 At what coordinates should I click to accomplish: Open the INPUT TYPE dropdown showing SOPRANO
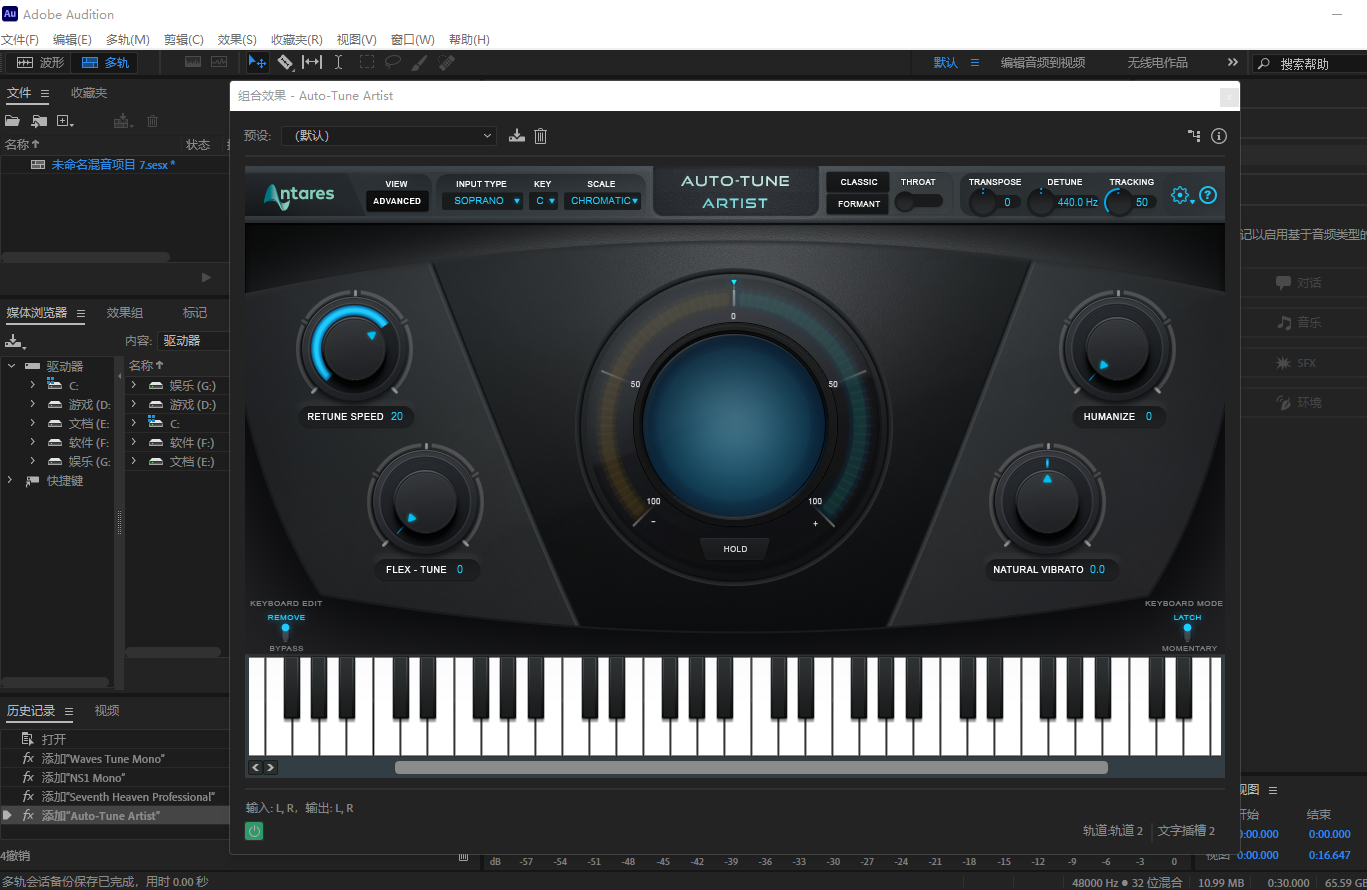click(484, 200)
